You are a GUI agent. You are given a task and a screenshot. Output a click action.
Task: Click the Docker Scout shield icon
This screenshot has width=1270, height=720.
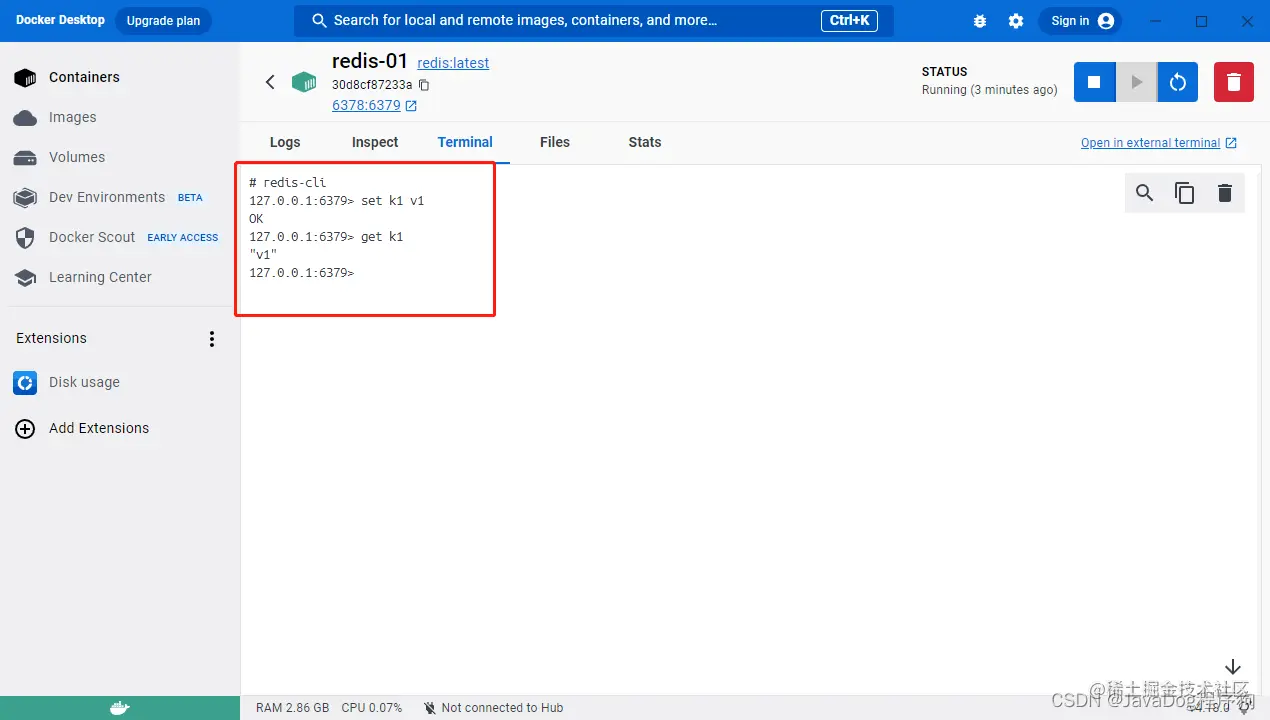[x=26, y=238]
